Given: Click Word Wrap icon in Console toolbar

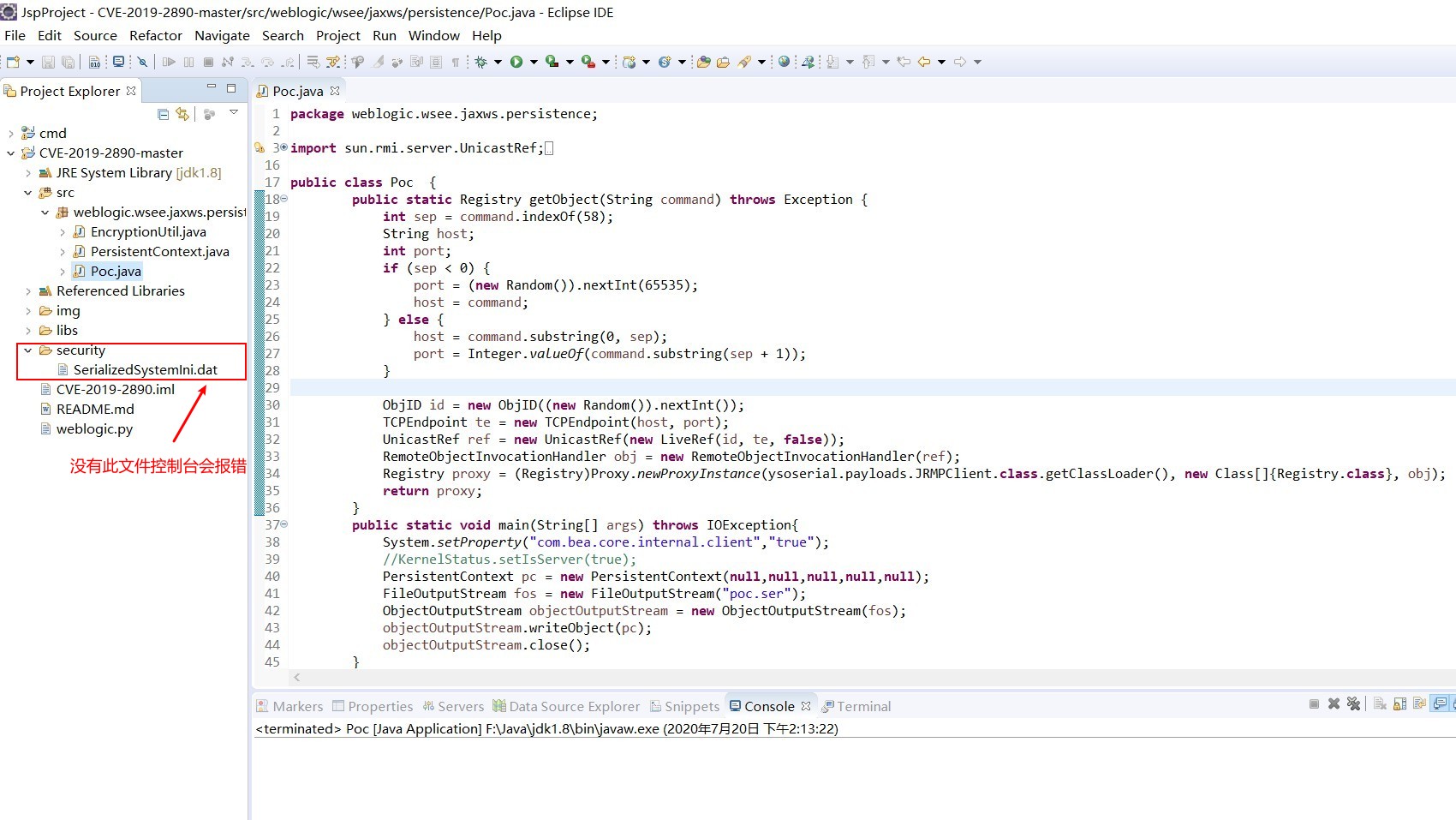Looking at the screenshot, I should point(1419,703).
